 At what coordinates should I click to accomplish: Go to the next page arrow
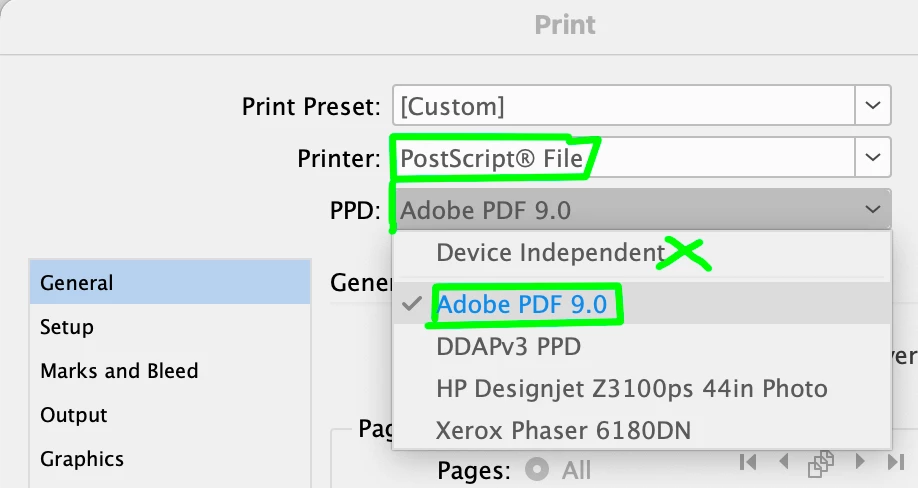pos(859,462)
